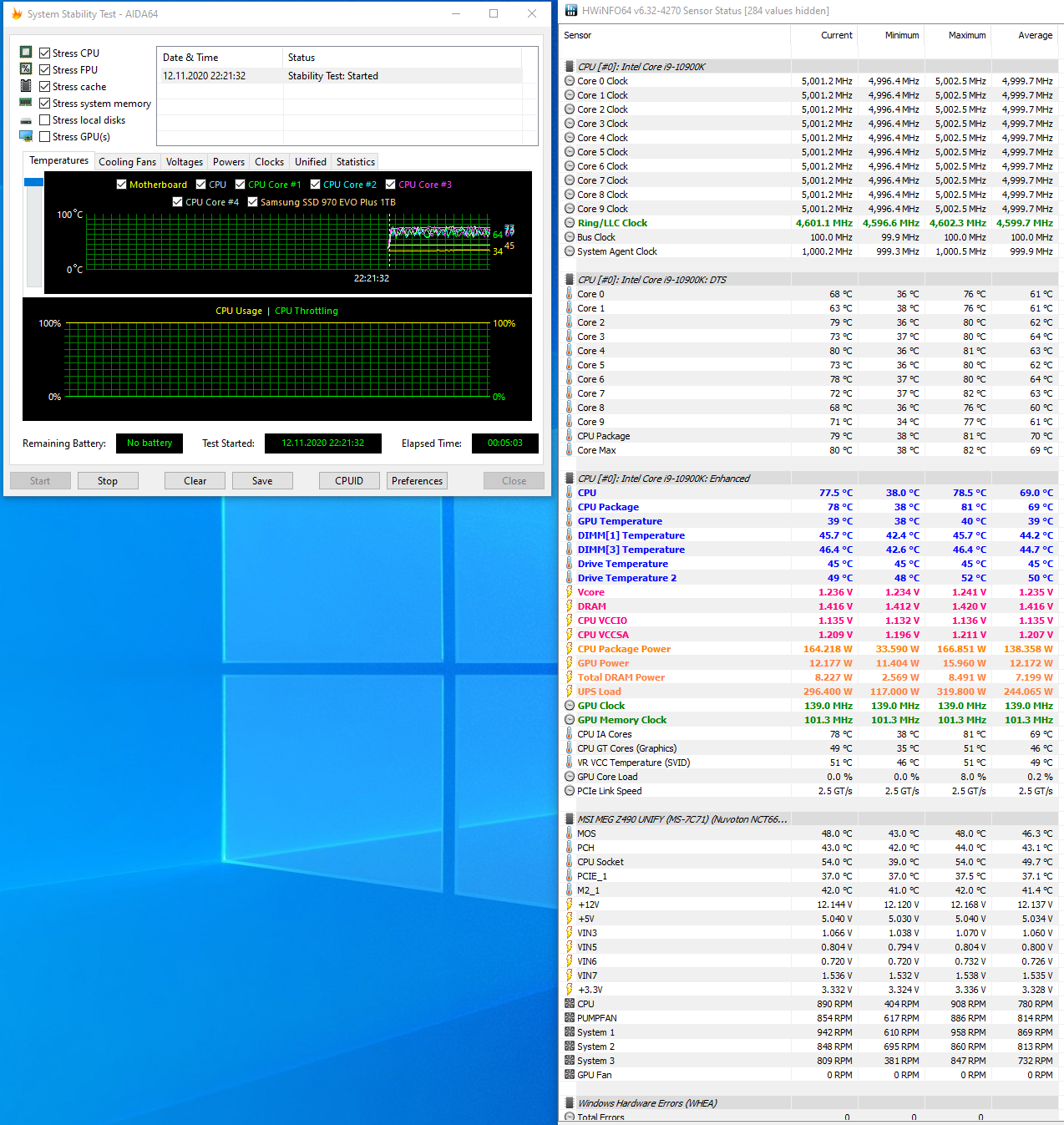Click the lightning icon of Vcore

pyautogui.click(x=570, y=592)
